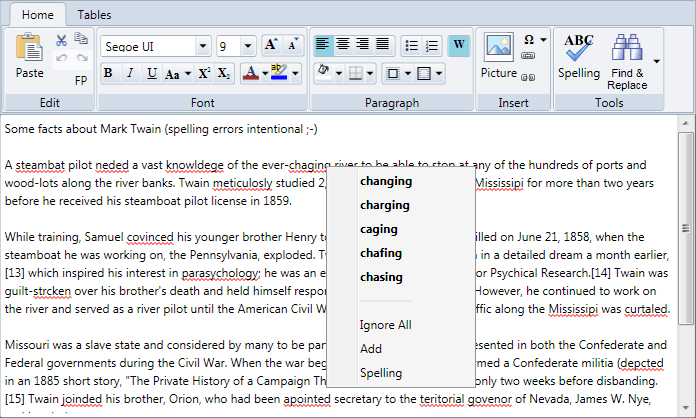Viewport: 696px width, 418px height.
Task: Click the font color red A icon
Action: [251, 73]
